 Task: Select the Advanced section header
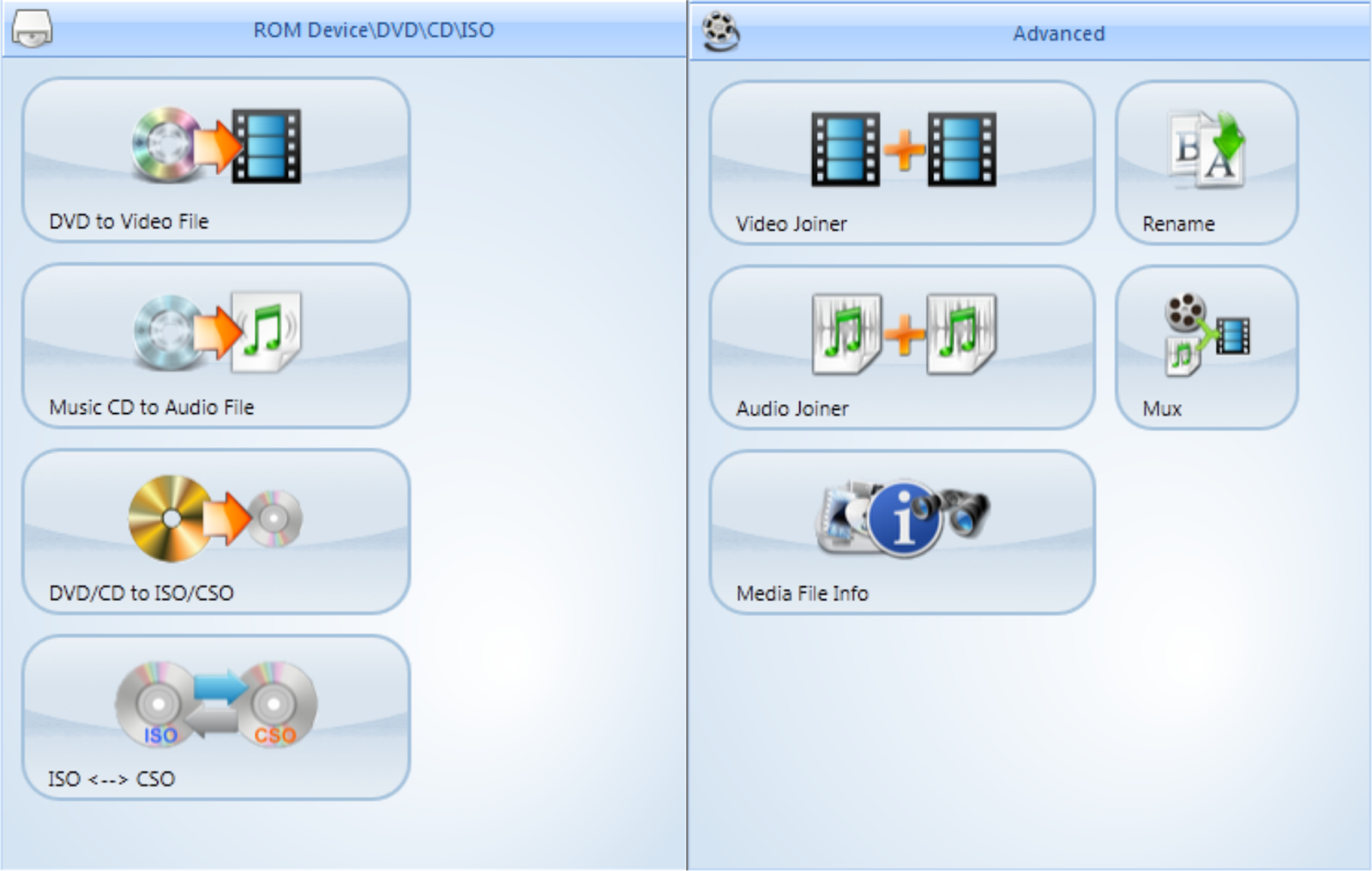pyautogui.click(x=1031, y=33)
